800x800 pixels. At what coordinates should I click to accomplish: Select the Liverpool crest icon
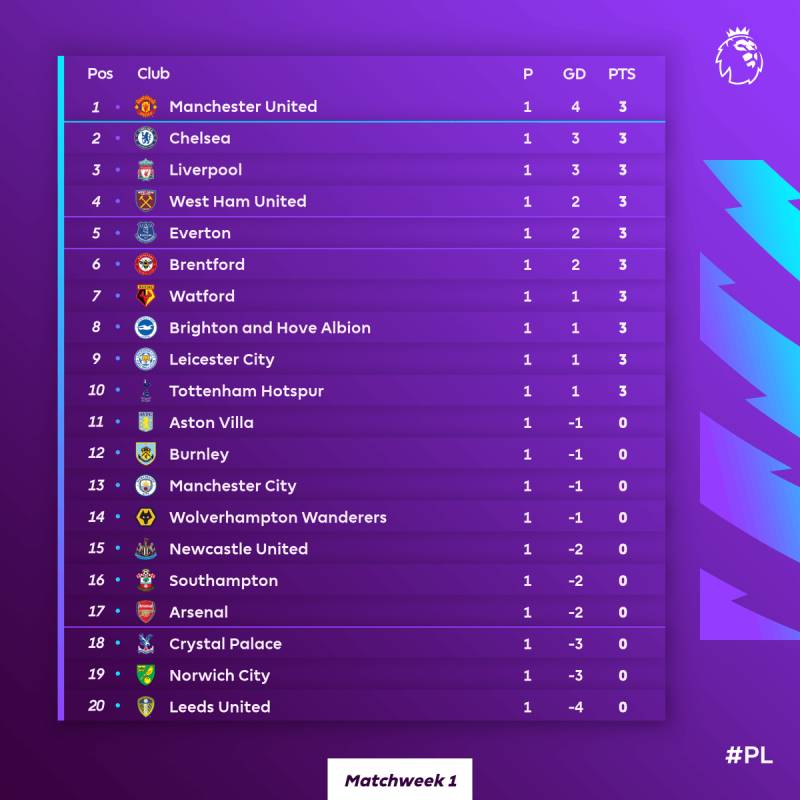click(x=146, y=170)
